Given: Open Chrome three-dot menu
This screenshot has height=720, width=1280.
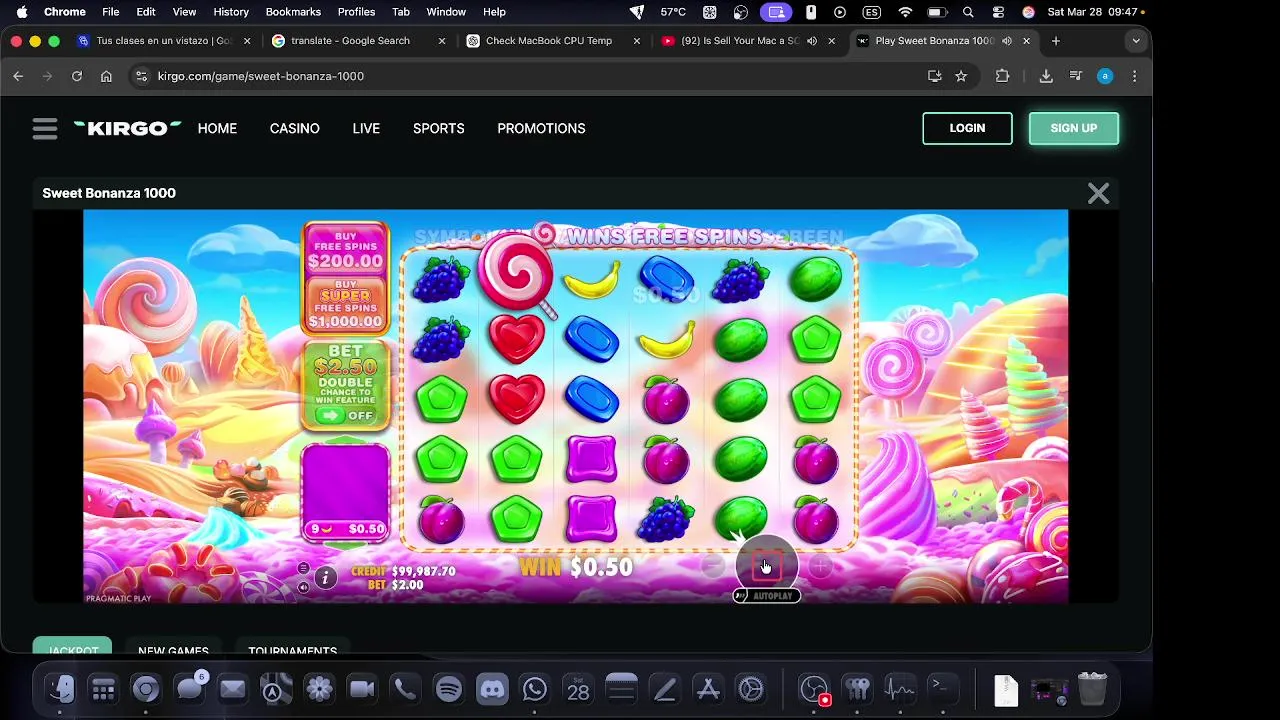Looking at the screenshot, I should [x=1134, y=76].
